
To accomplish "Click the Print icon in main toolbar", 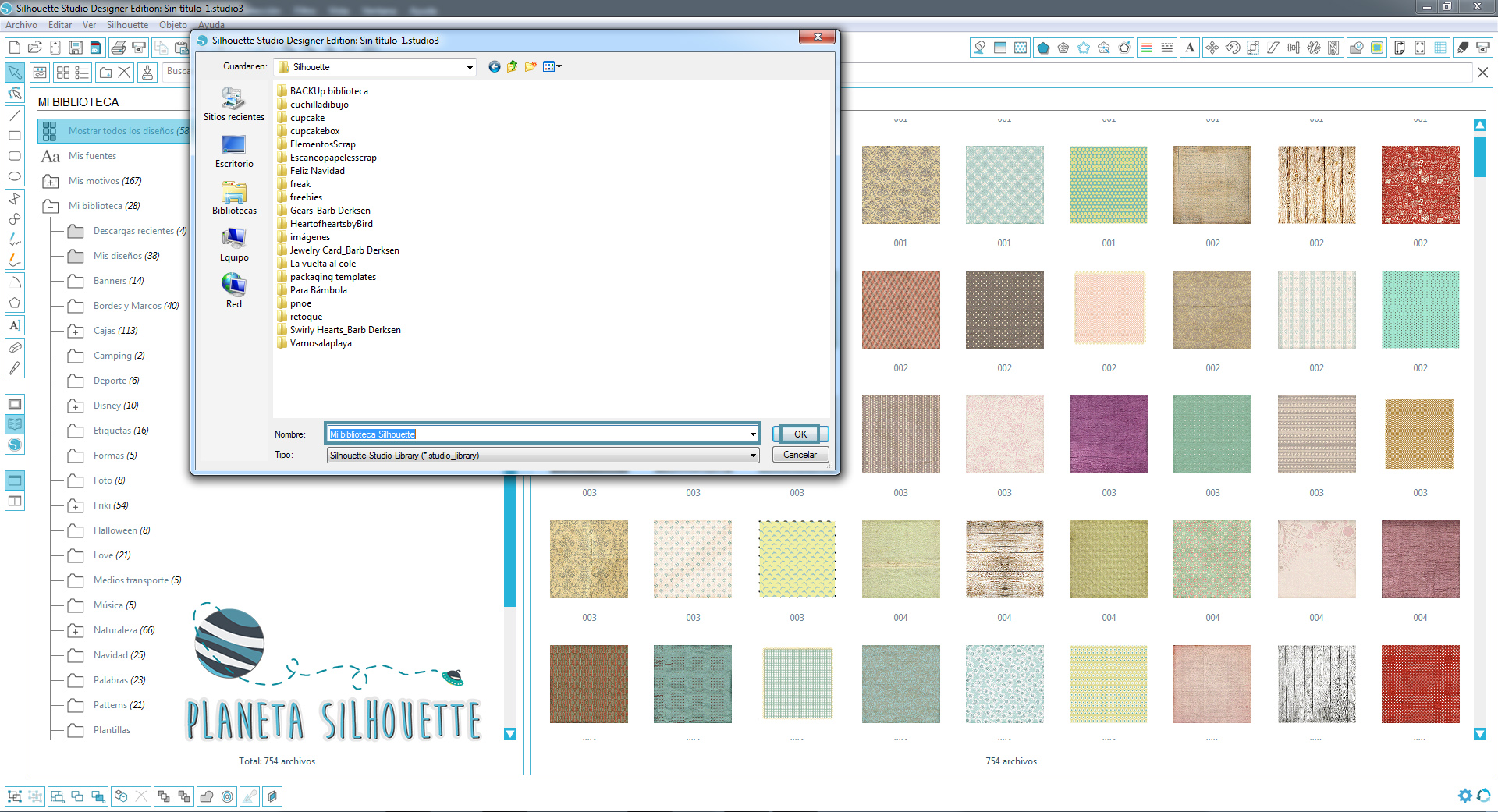I will [119, 48].
